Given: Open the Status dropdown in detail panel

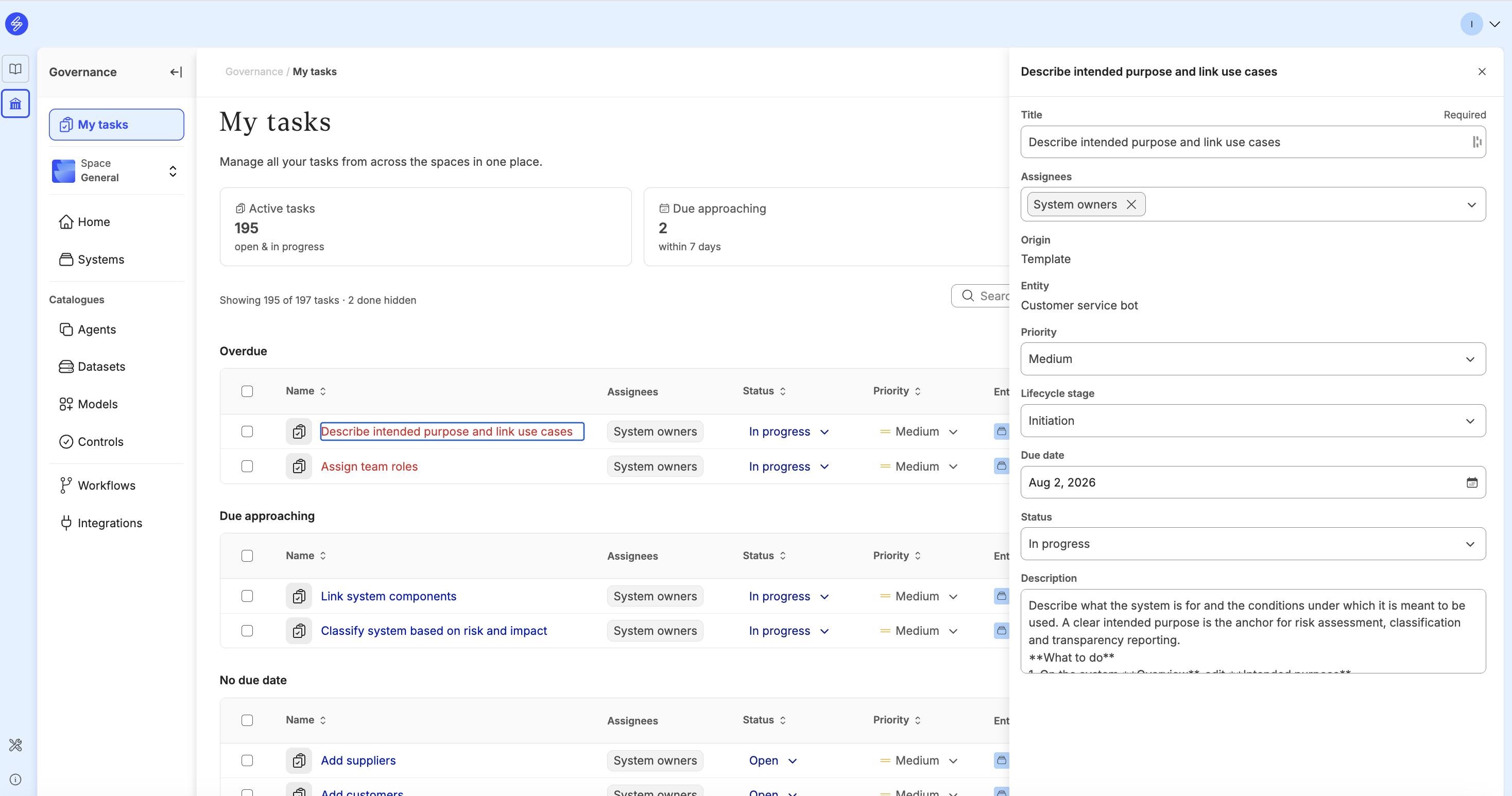Looking at the screenshot, I should tap(1253, 544).
